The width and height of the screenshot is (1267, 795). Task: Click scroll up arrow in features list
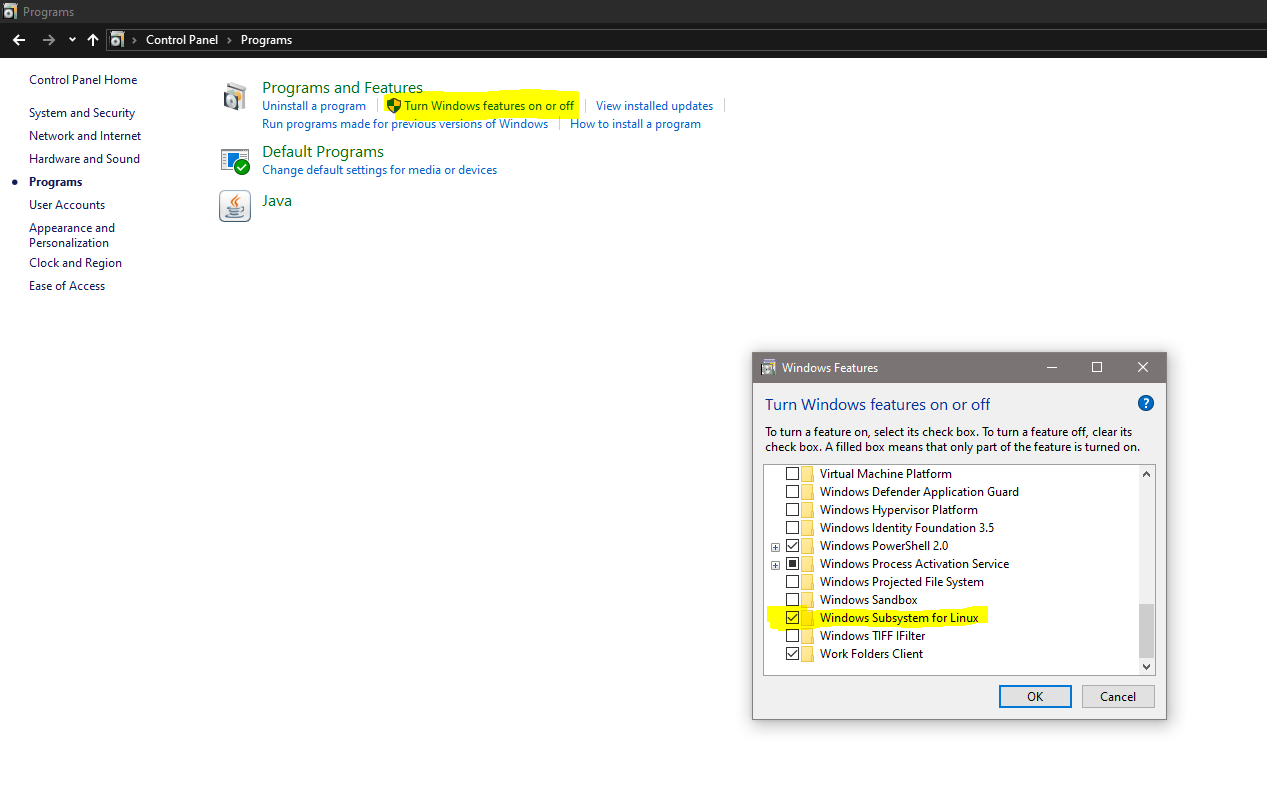1146,474
